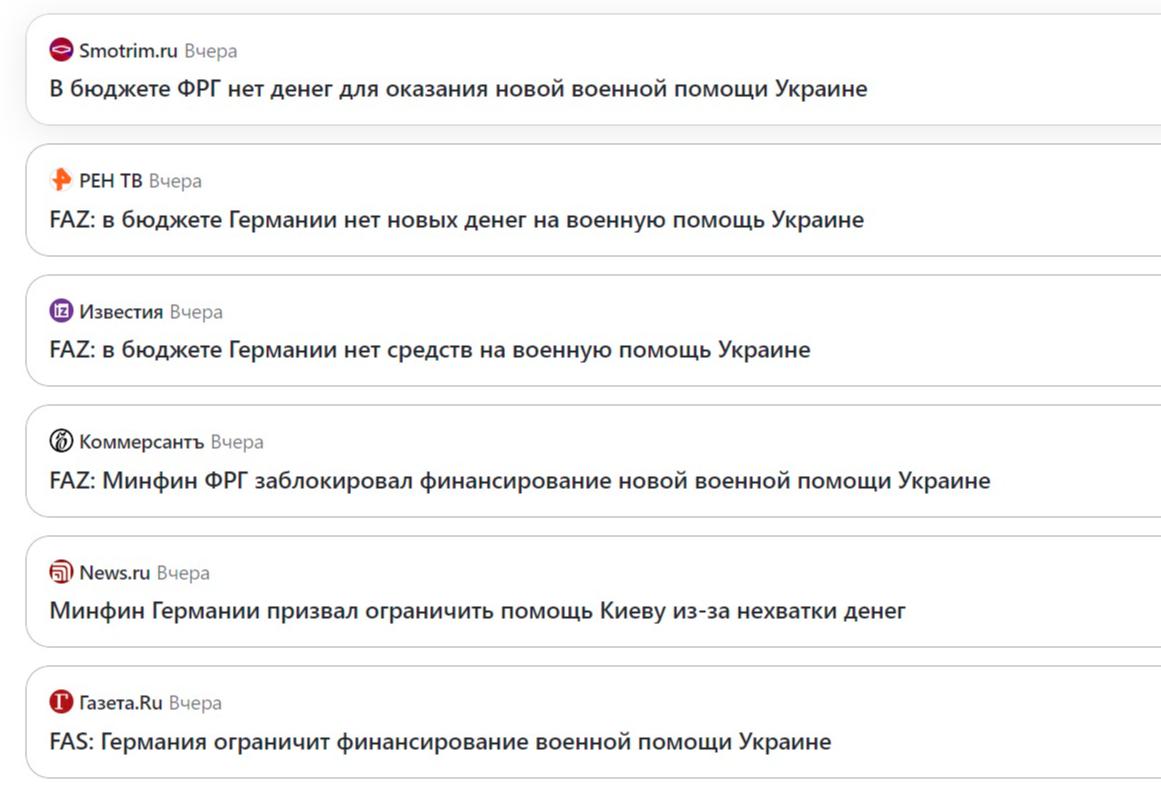Open the Известия source name link
The image size is (1161, 789).
point(121,312)
